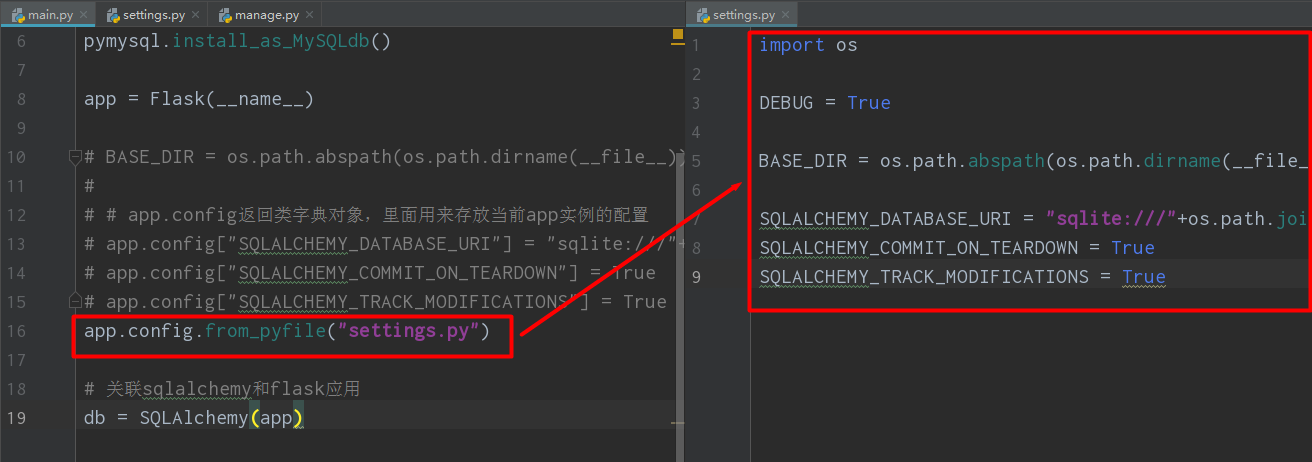Click SQLALCHEMY_TRACK_MODIFICATIONS in right settings.py

924,277
